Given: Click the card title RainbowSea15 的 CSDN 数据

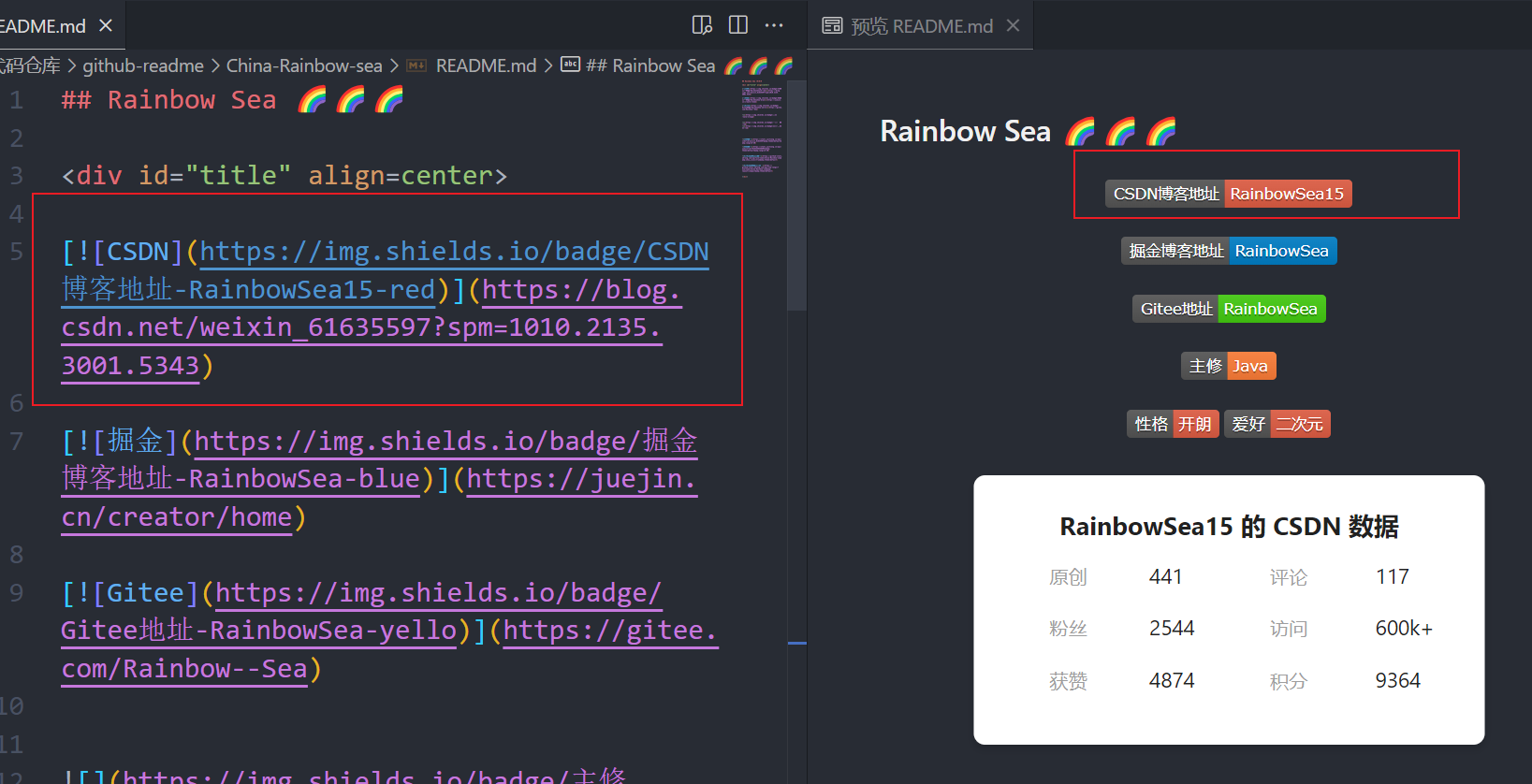Looking at the screenshot, I should (x=1229, y=527).
